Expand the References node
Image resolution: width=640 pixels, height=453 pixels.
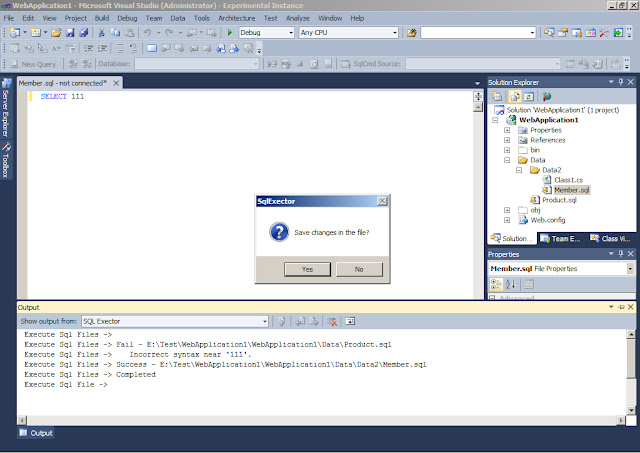click(507, 140)
